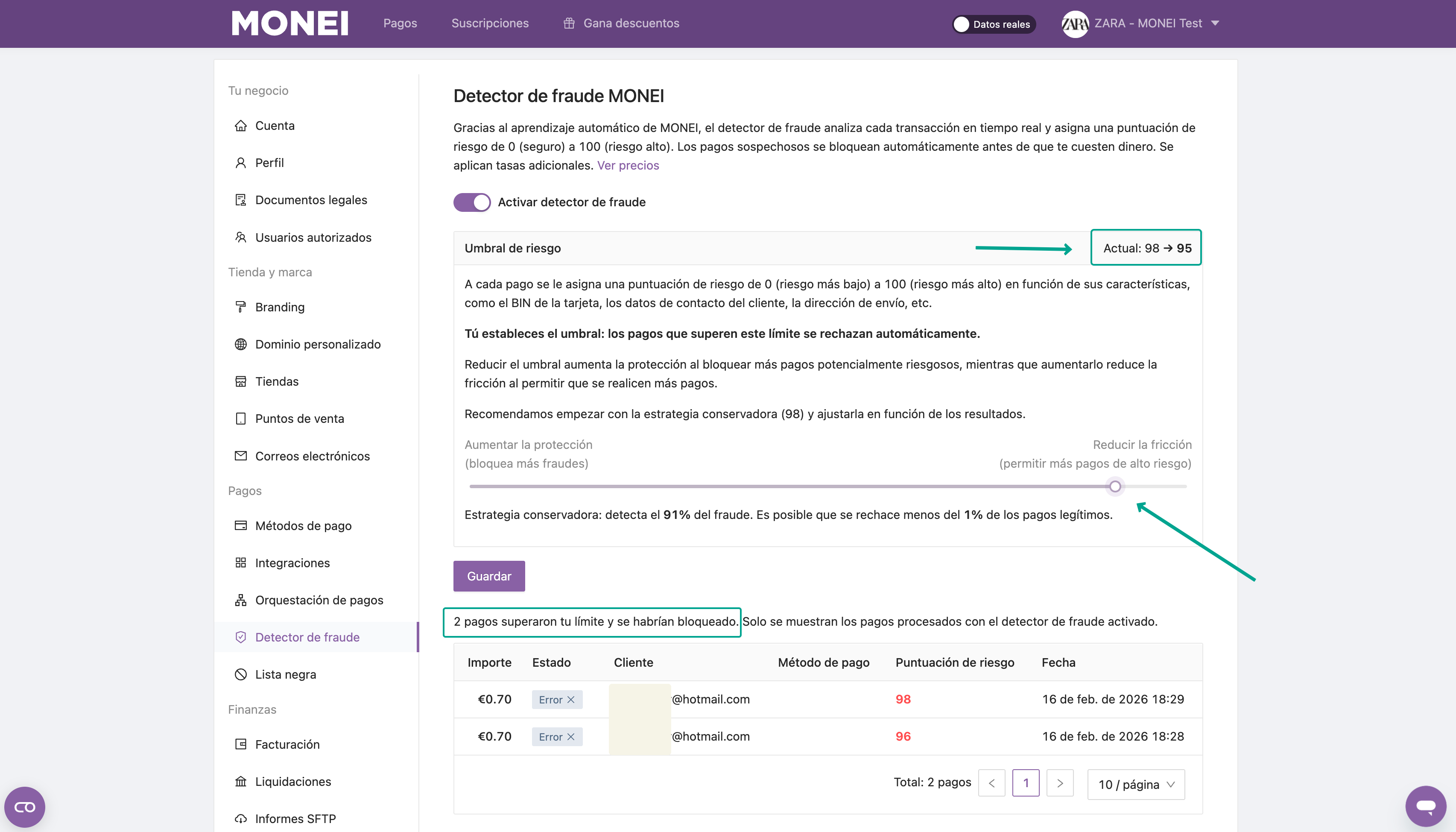
Task: Click the Documentos legales document icon
Action: [x=240, y=200]
